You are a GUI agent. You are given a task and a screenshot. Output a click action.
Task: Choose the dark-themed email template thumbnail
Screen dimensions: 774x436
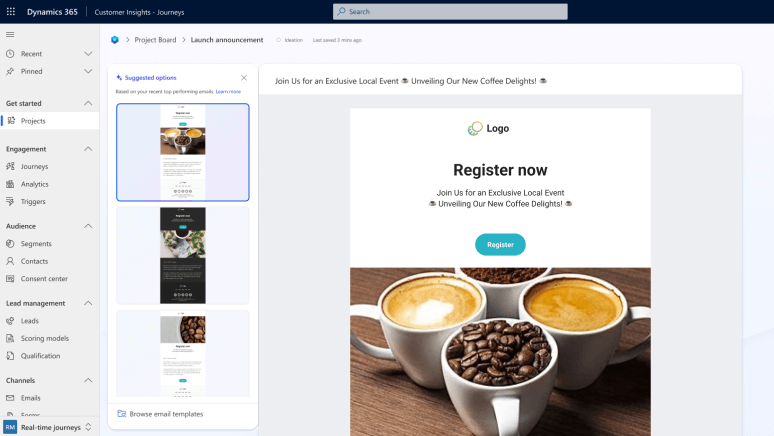[183, 255]
